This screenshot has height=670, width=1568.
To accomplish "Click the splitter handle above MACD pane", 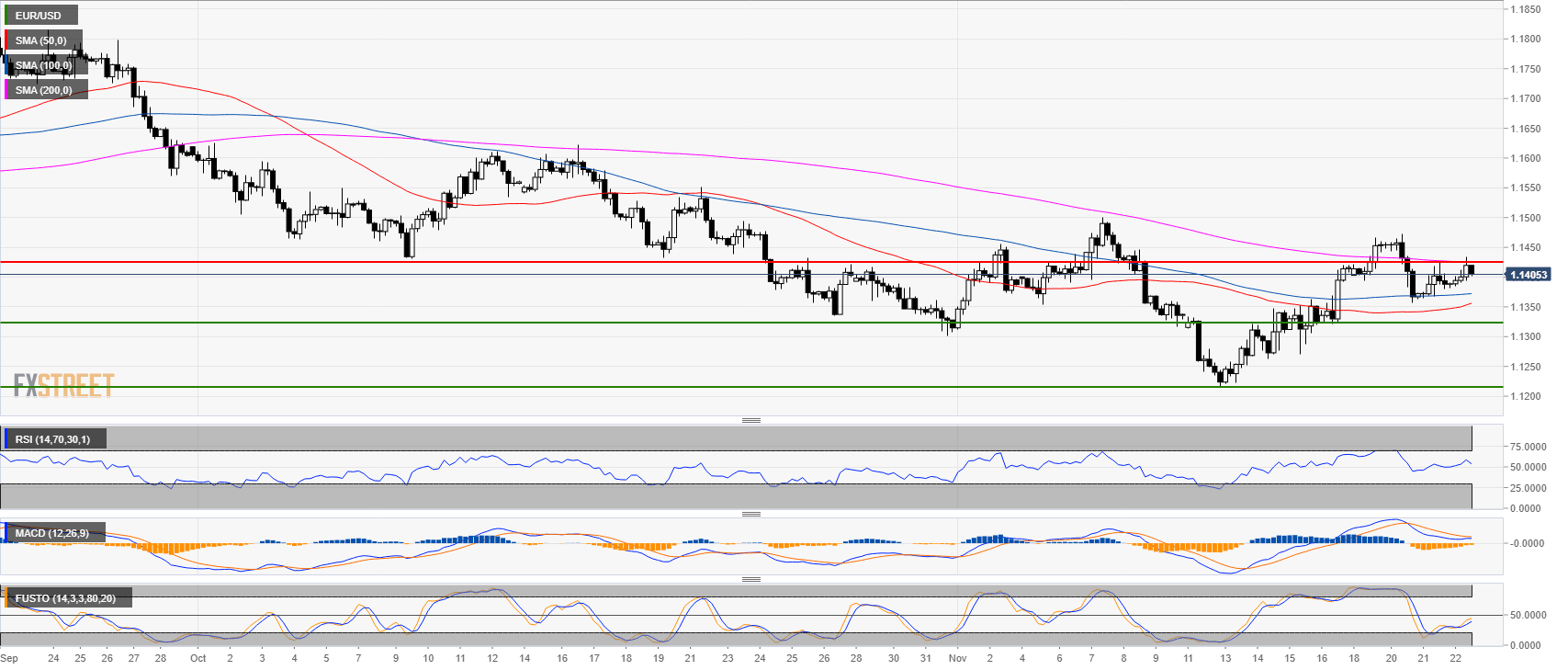I will click(x=750, y=514).
